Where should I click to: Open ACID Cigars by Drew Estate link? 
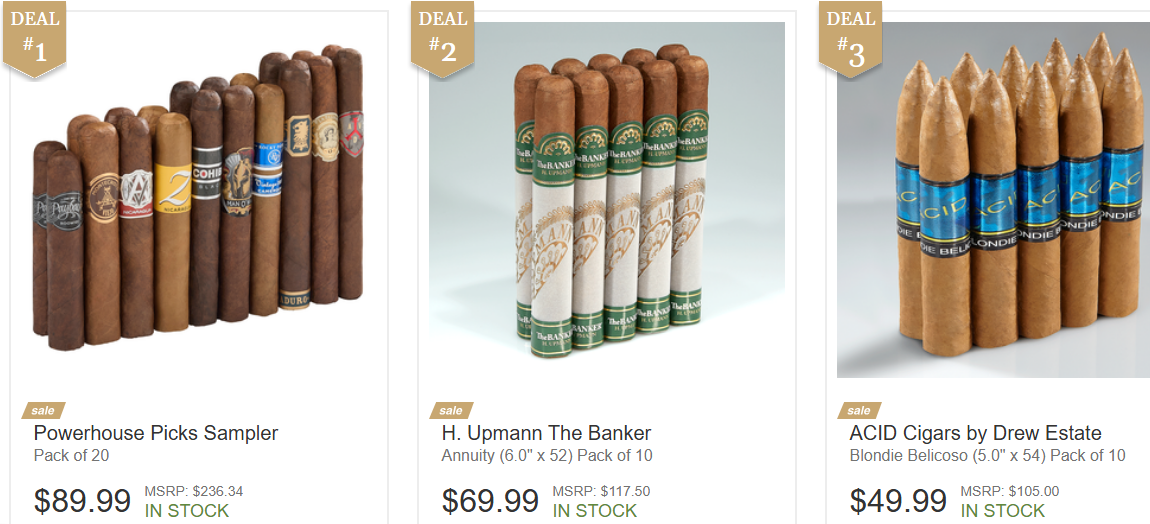point(975,433)
